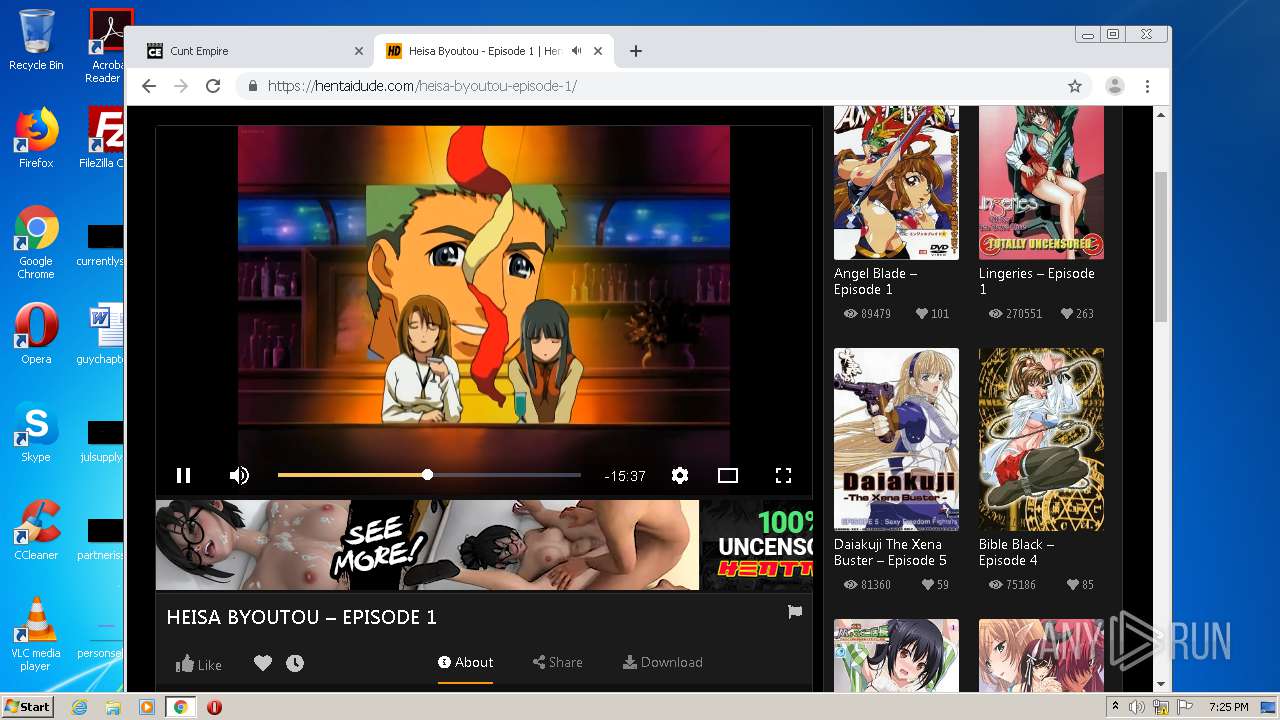Click the heart count 59 under Daiakuji
Image resolution: width=1280 pixels, height=720 pixels.
click(935, 585)
